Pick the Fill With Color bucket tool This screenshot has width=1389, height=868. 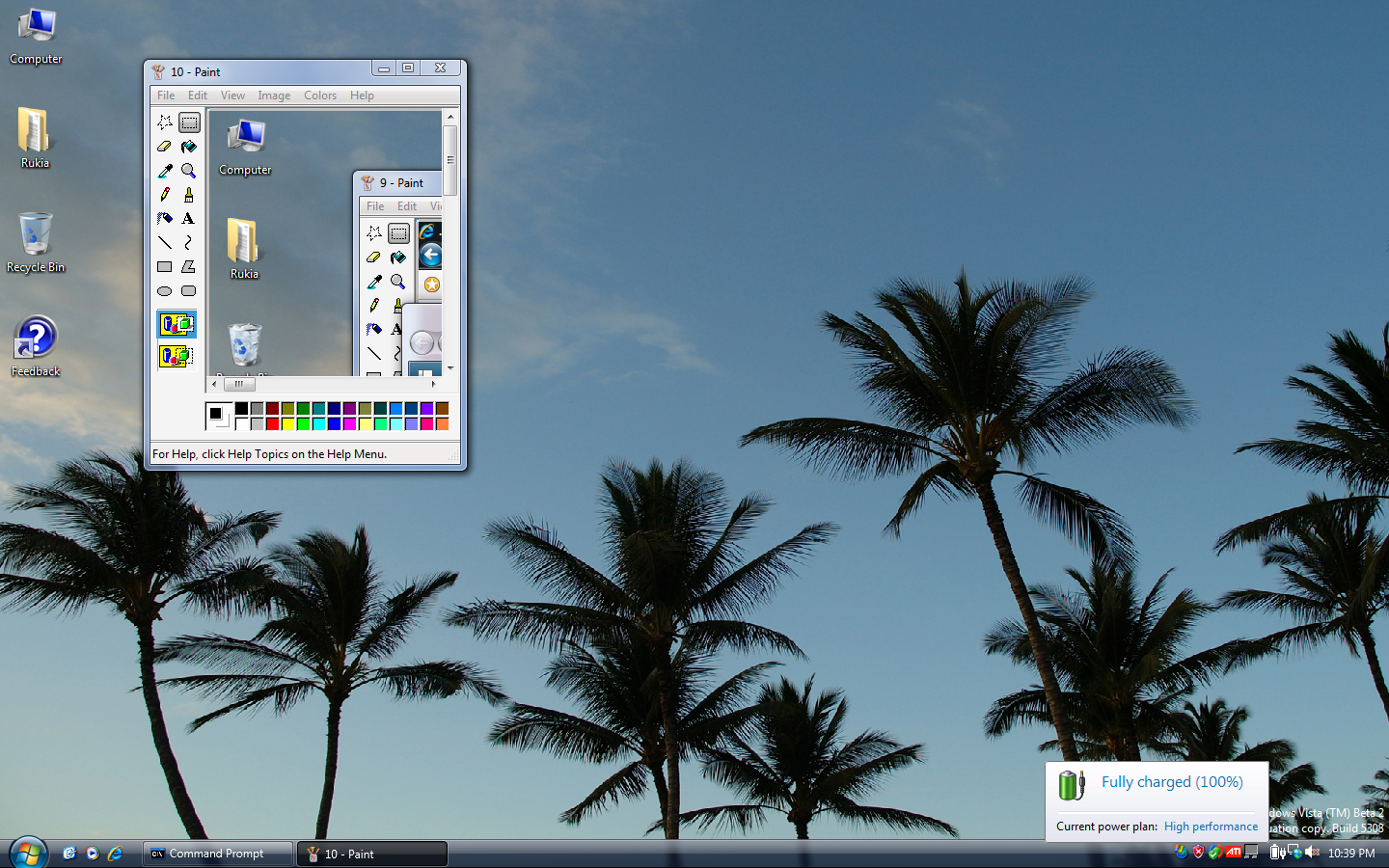(x=189, y=147)
